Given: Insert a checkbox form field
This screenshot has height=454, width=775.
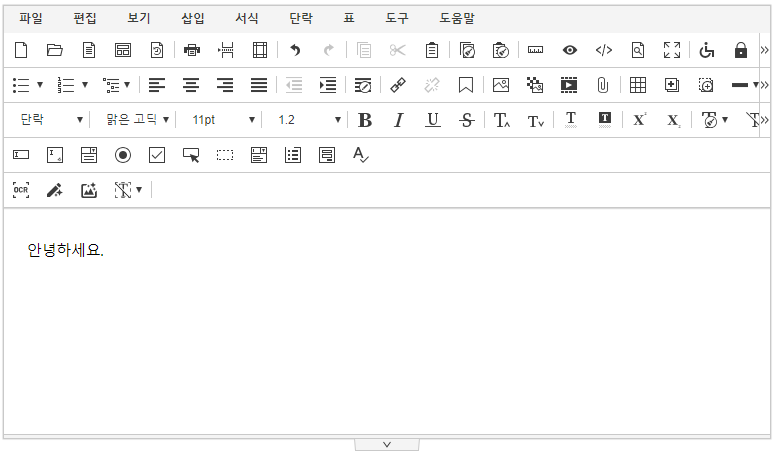Looking at the screenshot, I should pyautogui.click(x=157, y=155).
